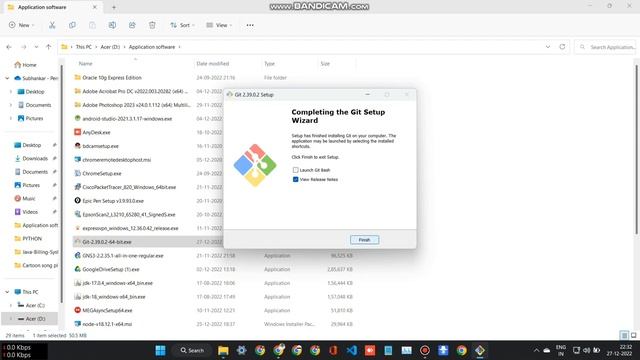Expand the address bar history dropdown
The width and height of the screenshot is (640, 360).
click(548, 47)
